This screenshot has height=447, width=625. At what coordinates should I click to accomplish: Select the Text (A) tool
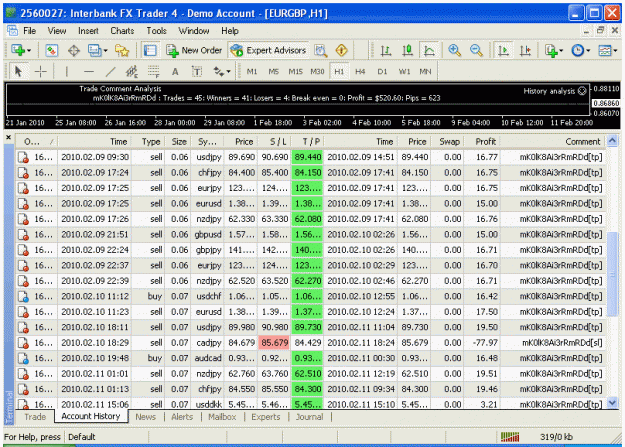pyautogui.click(x=175, y=72)
